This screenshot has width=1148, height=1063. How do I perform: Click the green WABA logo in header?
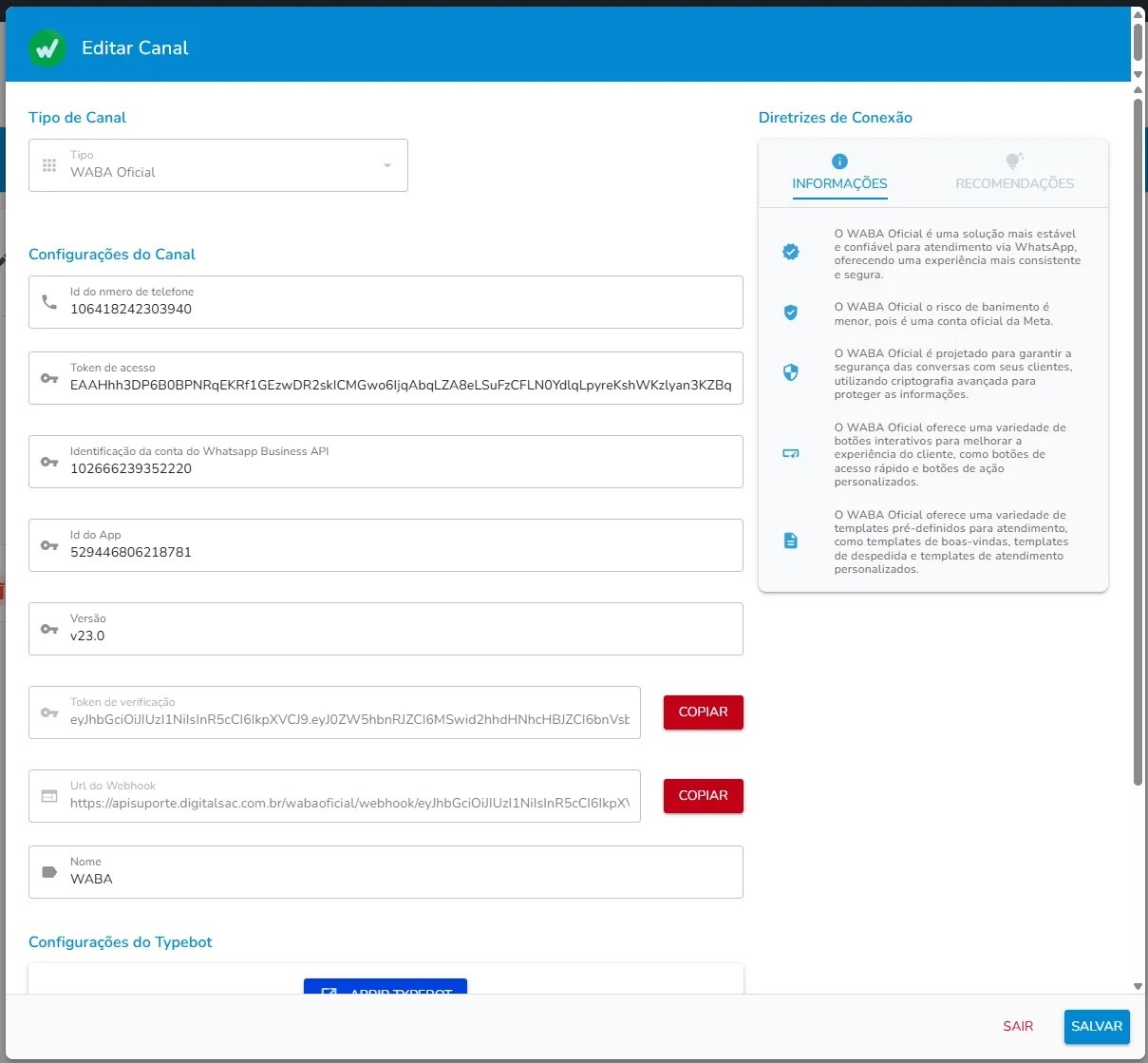pyautogui.click(x=47, y=48)
